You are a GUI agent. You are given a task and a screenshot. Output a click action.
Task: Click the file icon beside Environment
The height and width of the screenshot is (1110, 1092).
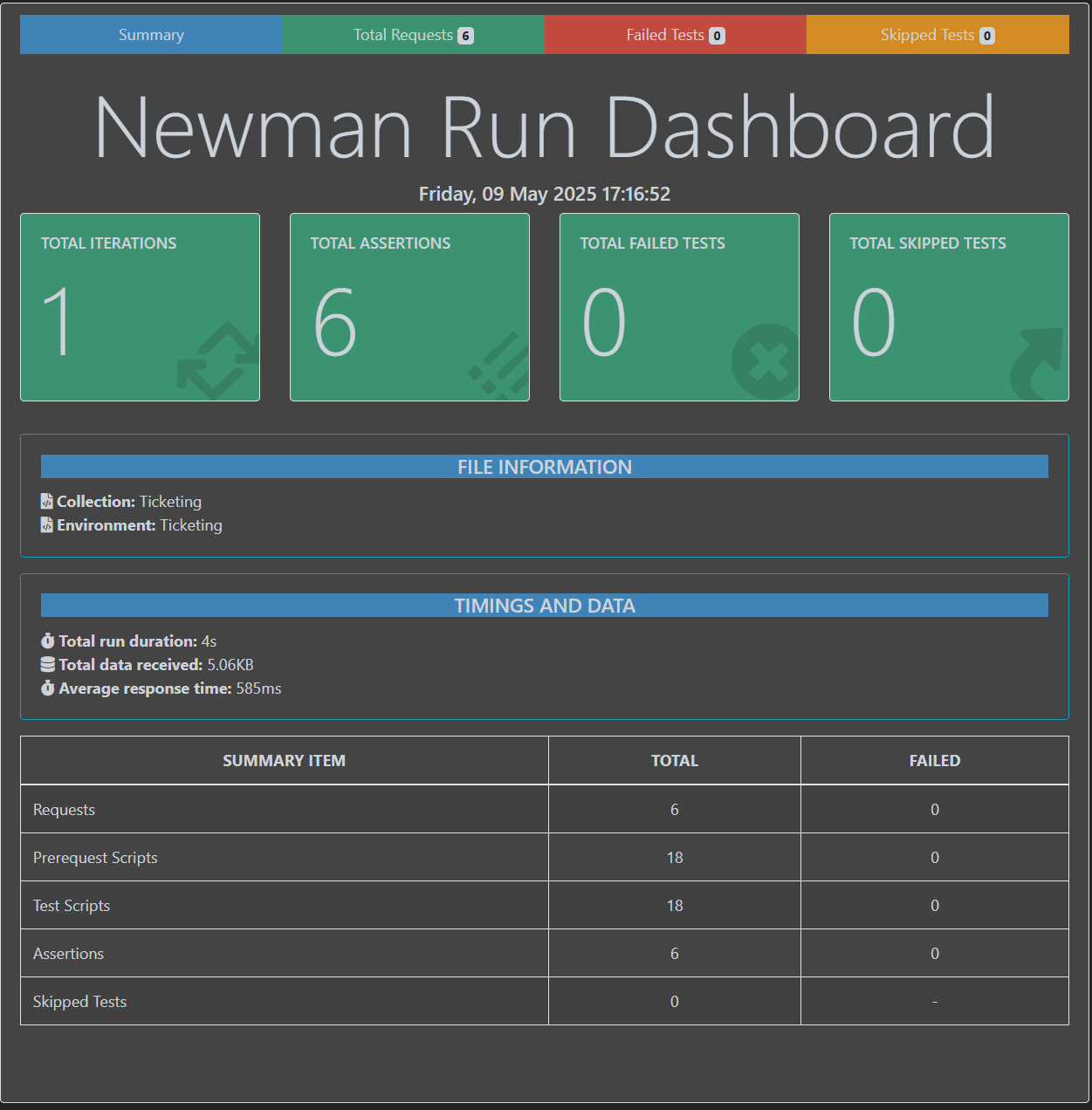click(47, 525)
